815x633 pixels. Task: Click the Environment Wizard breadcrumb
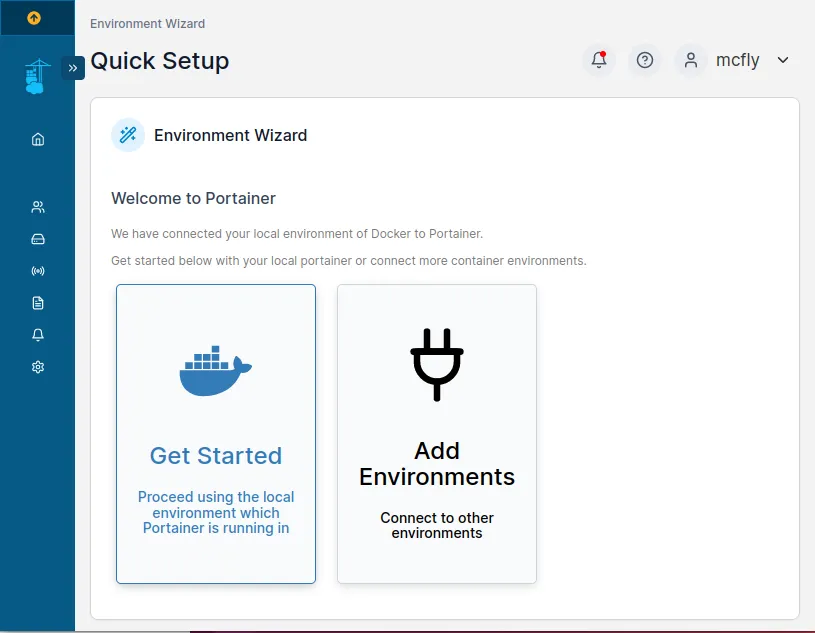pyautogui.click(x=147, y=23)
